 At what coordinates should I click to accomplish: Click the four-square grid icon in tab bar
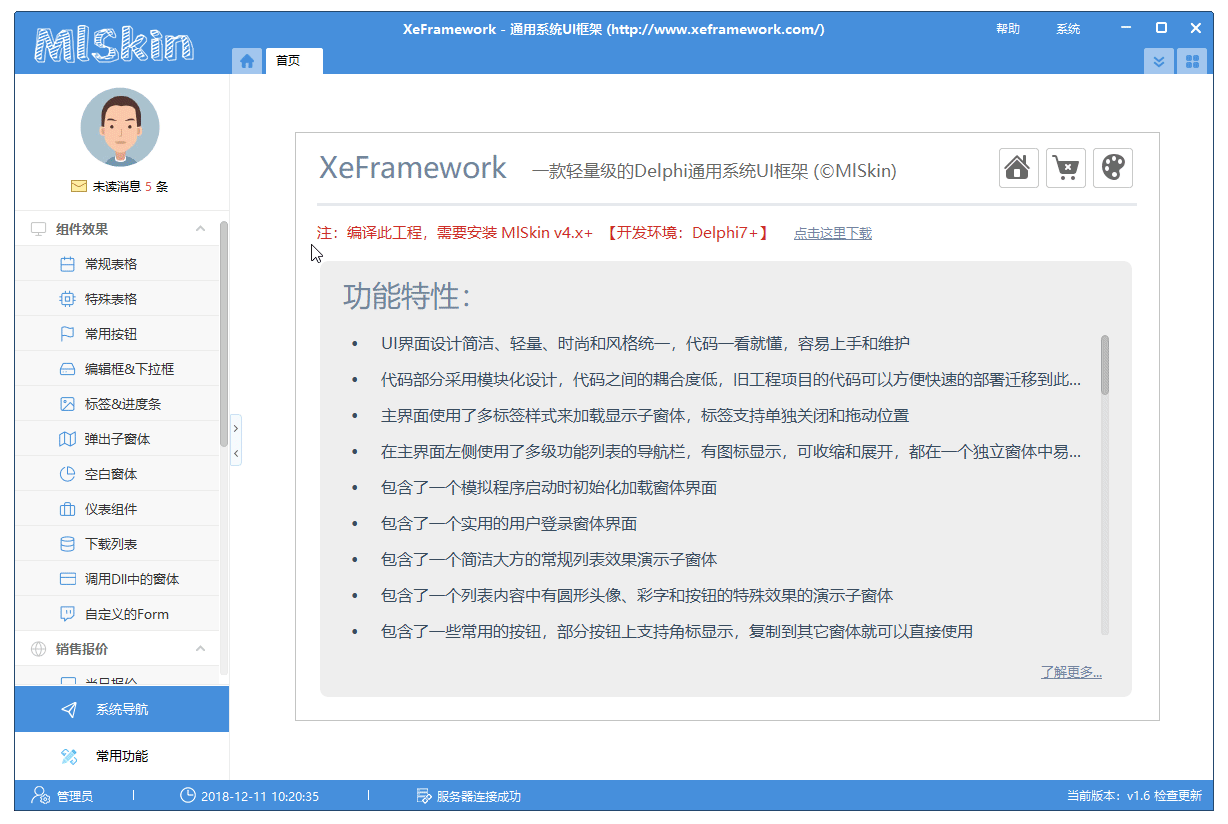click(x=1191, y=61)
